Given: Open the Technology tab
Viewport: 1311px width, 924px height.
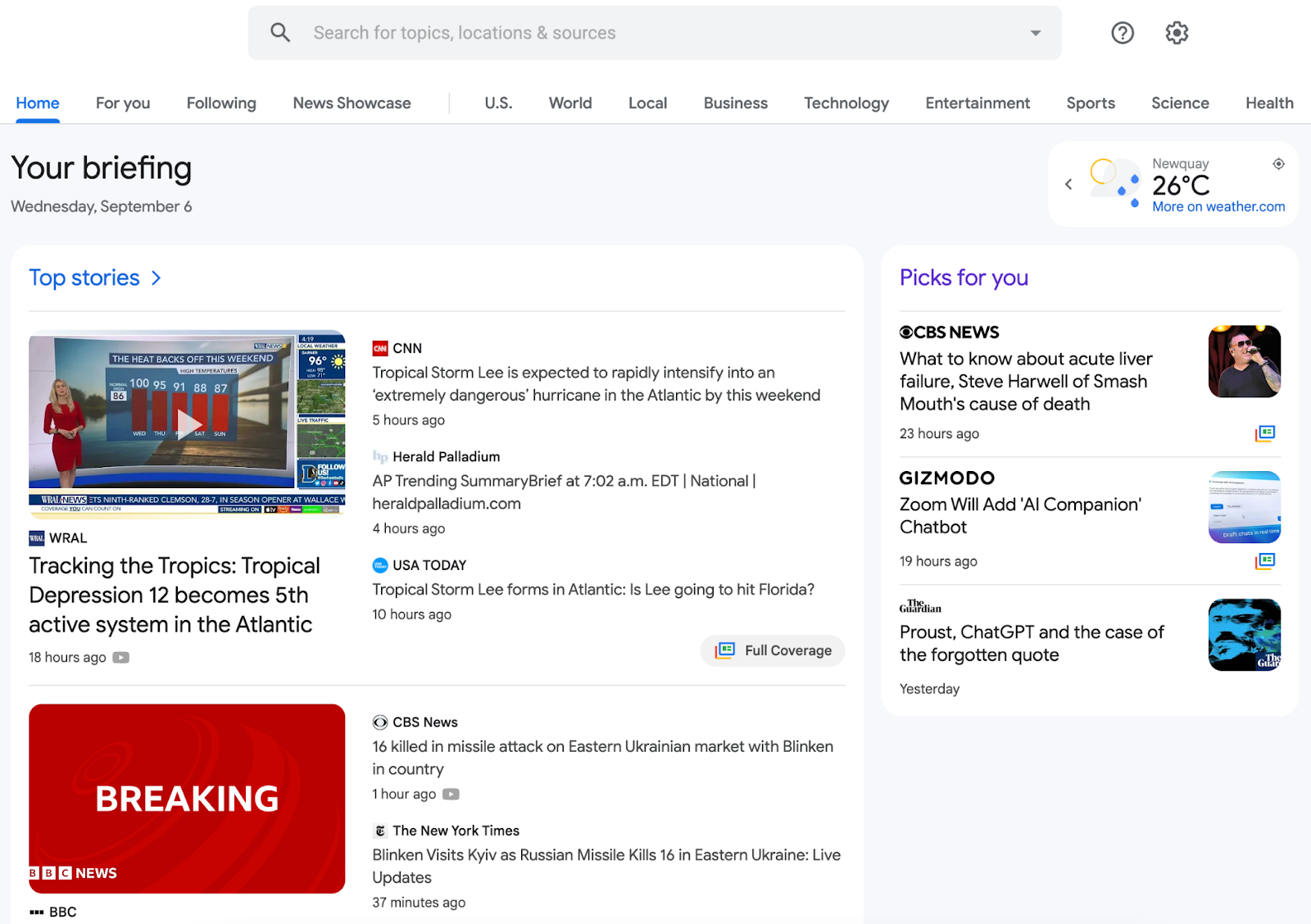Looking at the screenshot, I should (x=846, y=103).
